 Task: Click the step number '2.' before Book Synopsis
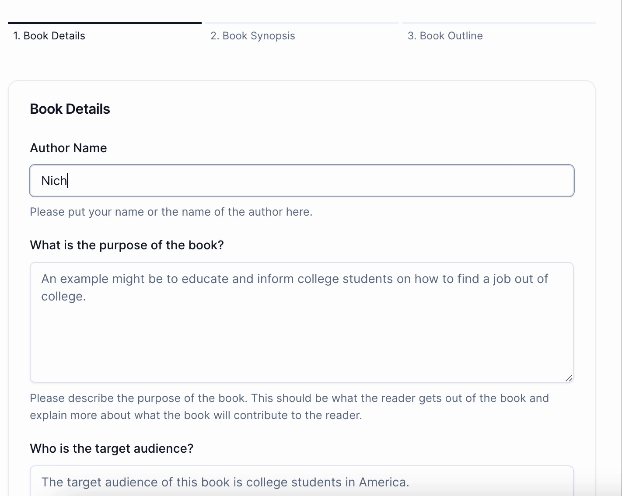[215, 36]
